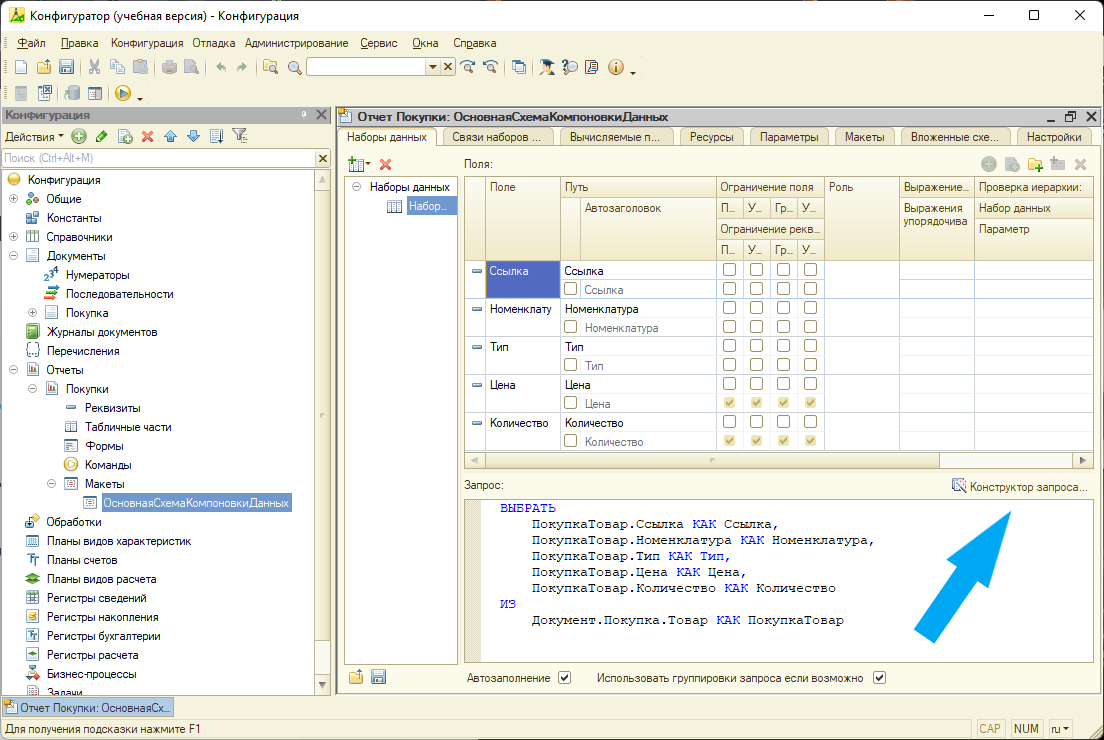Check the Цена autoheader checkbox
The width and height of the screenshot is (1104, 740).
point(570,403)
